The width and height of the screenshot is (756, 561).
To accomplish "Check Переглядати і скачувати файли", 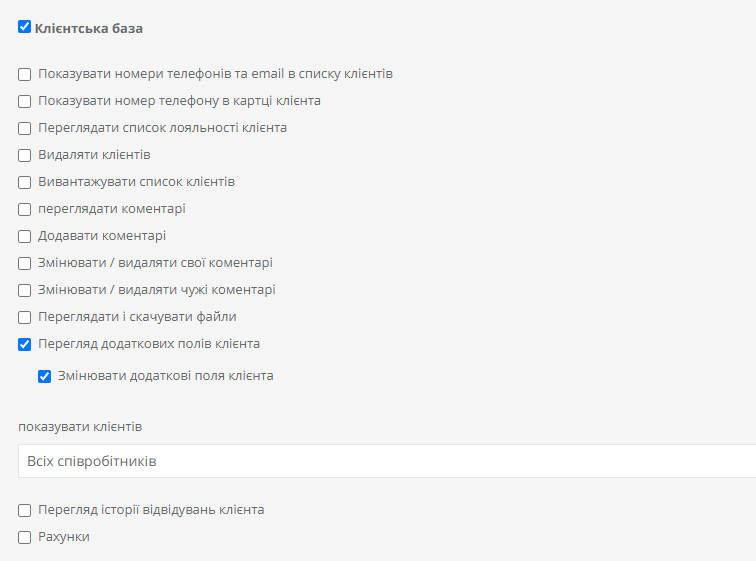I will (x=25, y=318).
